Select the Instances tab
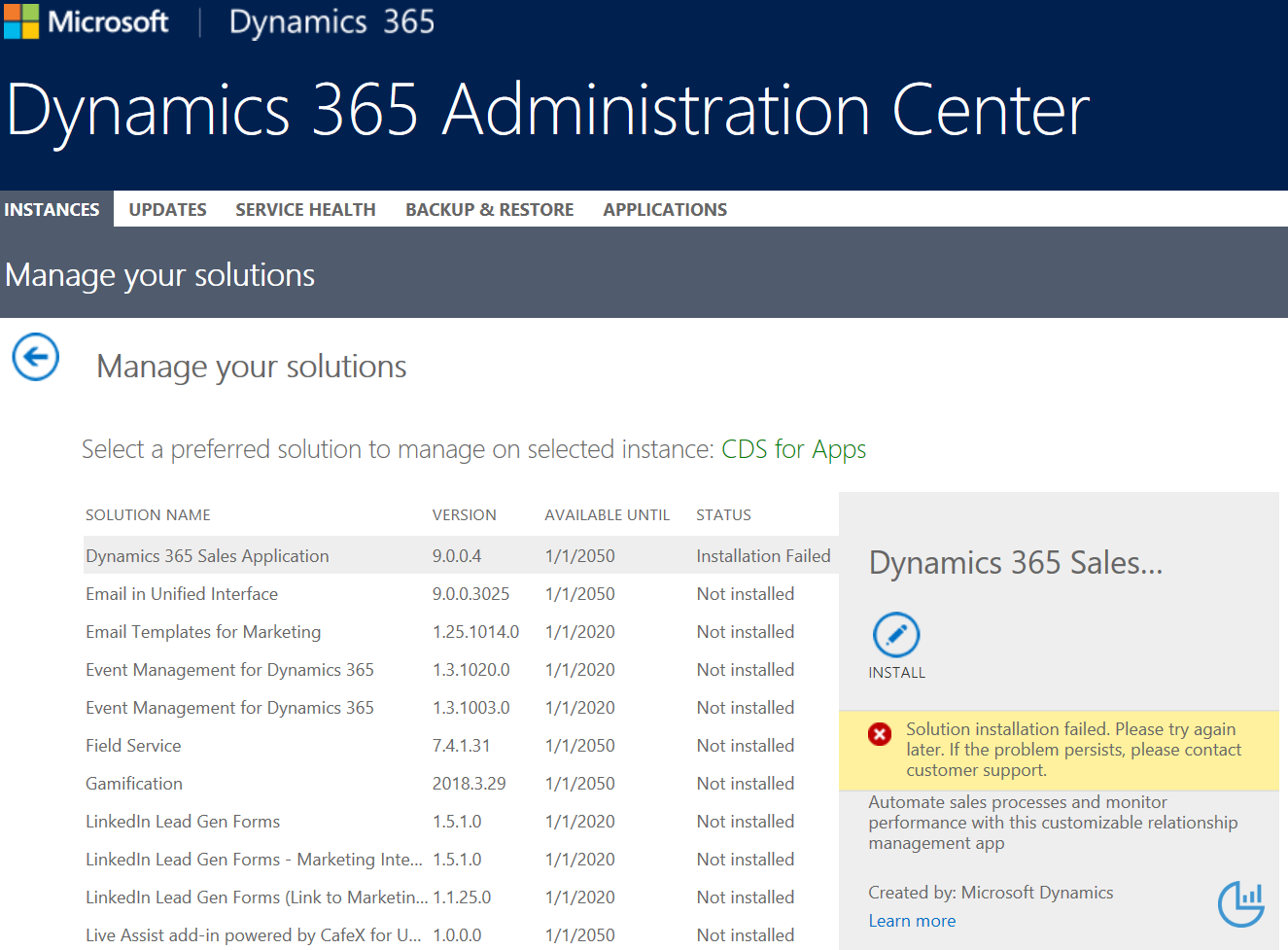The height and width of the screenshot is (950, 1288). (52, 209)
